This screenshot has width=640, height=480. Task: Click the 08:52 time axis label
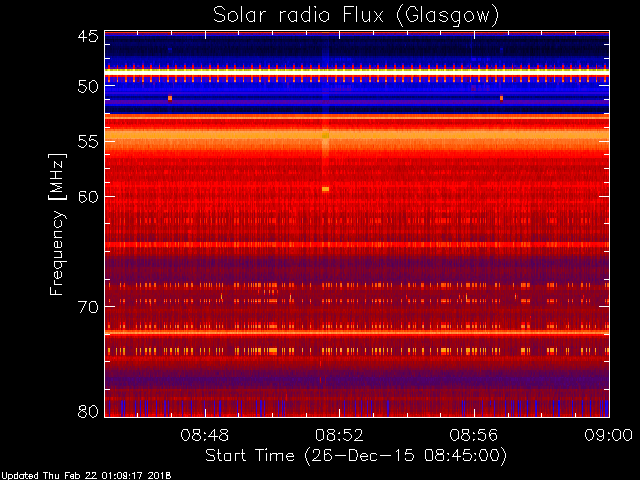point(339,435)
